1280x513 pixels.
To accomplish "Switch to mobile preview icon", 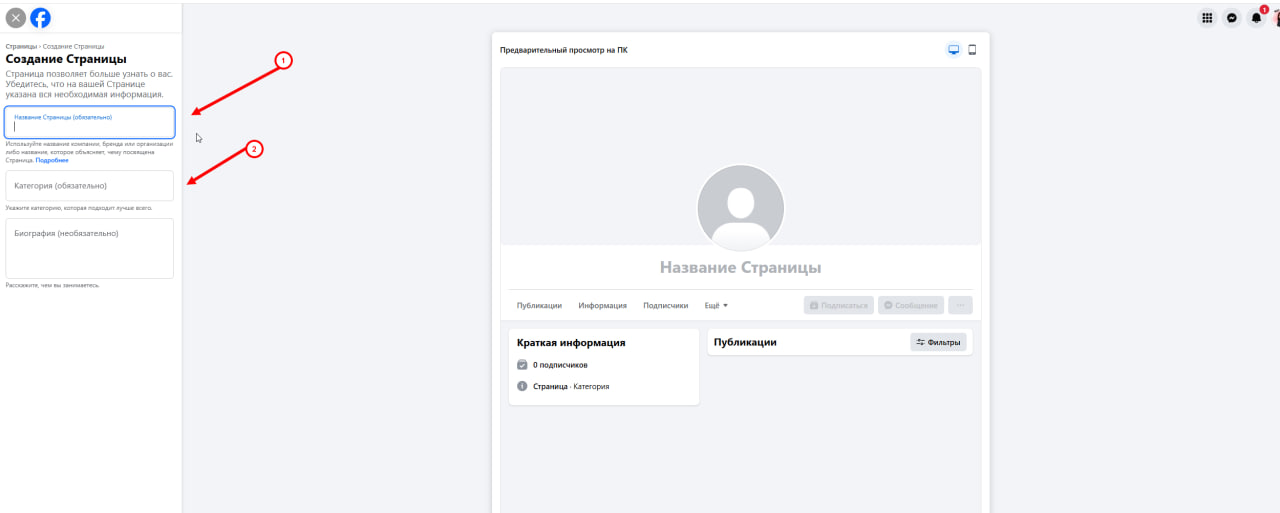I will point(971,50).
